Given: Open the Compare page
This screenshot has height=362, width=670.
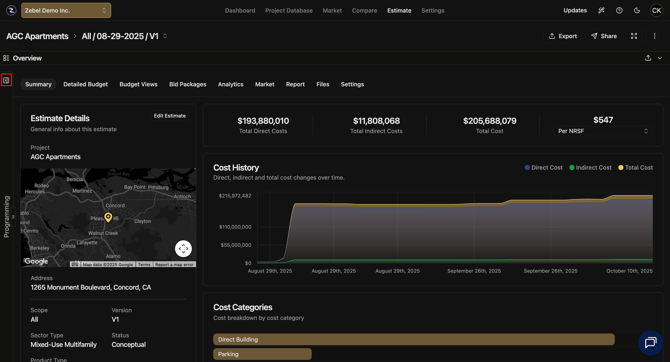Looking at the screenshot, I should 364,11.
